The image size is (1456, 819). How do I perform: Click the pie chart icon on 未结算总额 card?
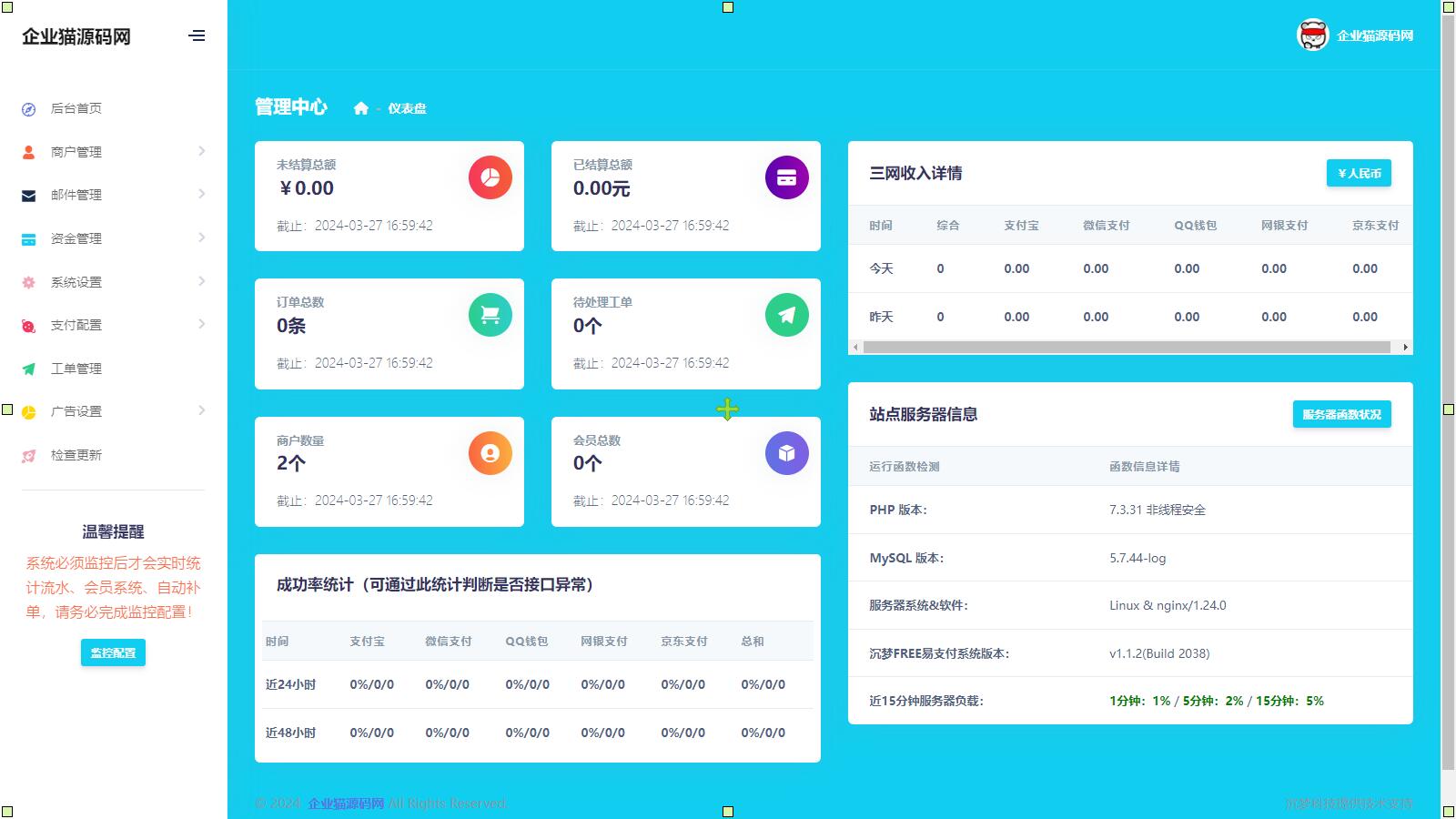(490, 177)
